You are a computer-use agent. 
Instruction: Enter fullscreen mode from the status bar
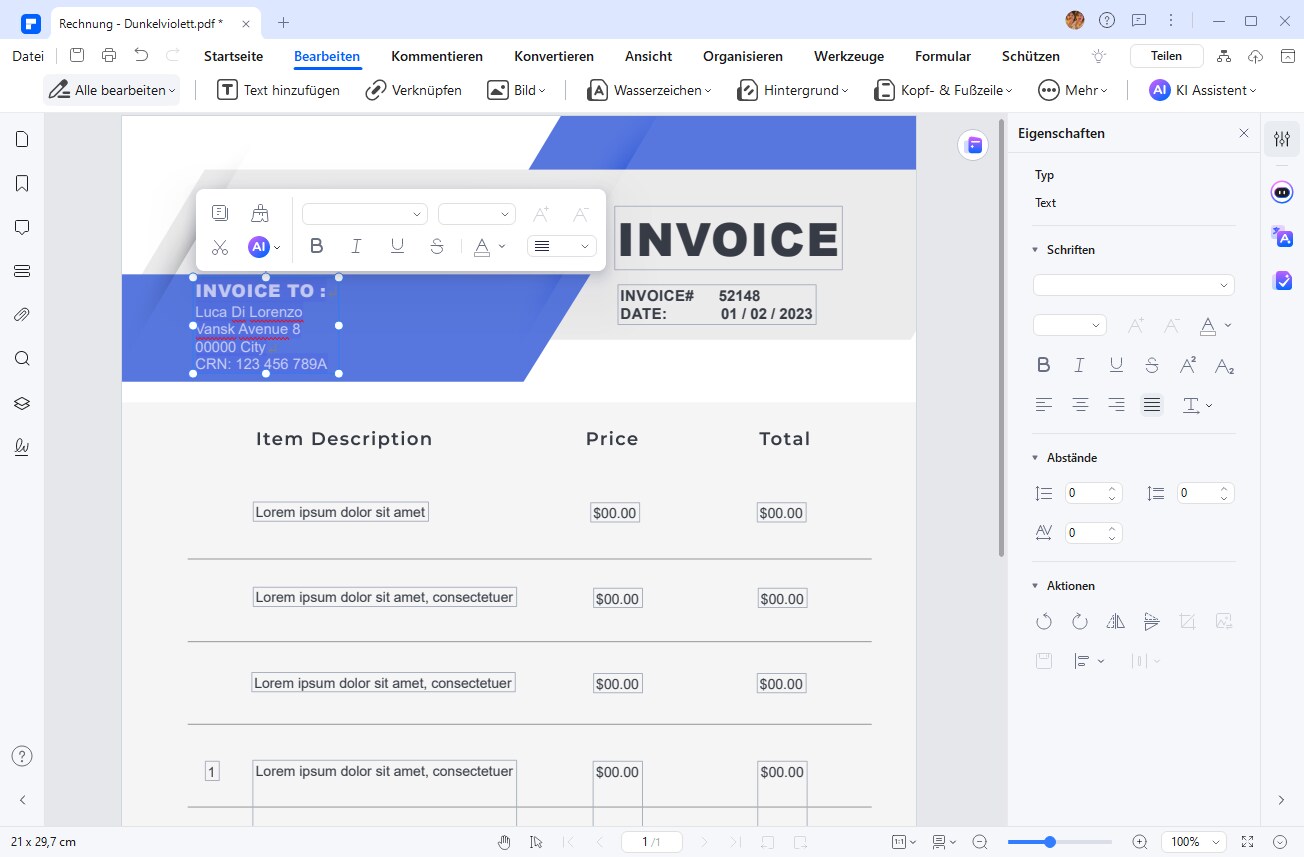pyautogui.click(x=1247, y=842)
